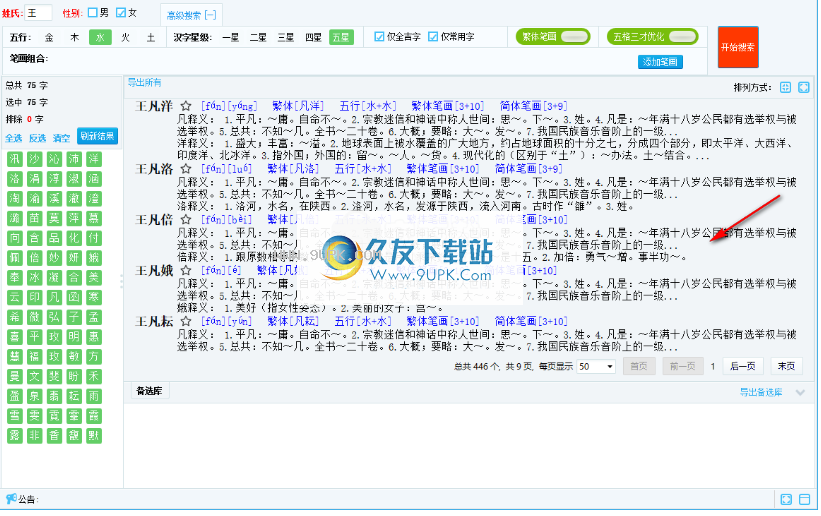Expand the 备选库 panel chevron

click(800, 392)
